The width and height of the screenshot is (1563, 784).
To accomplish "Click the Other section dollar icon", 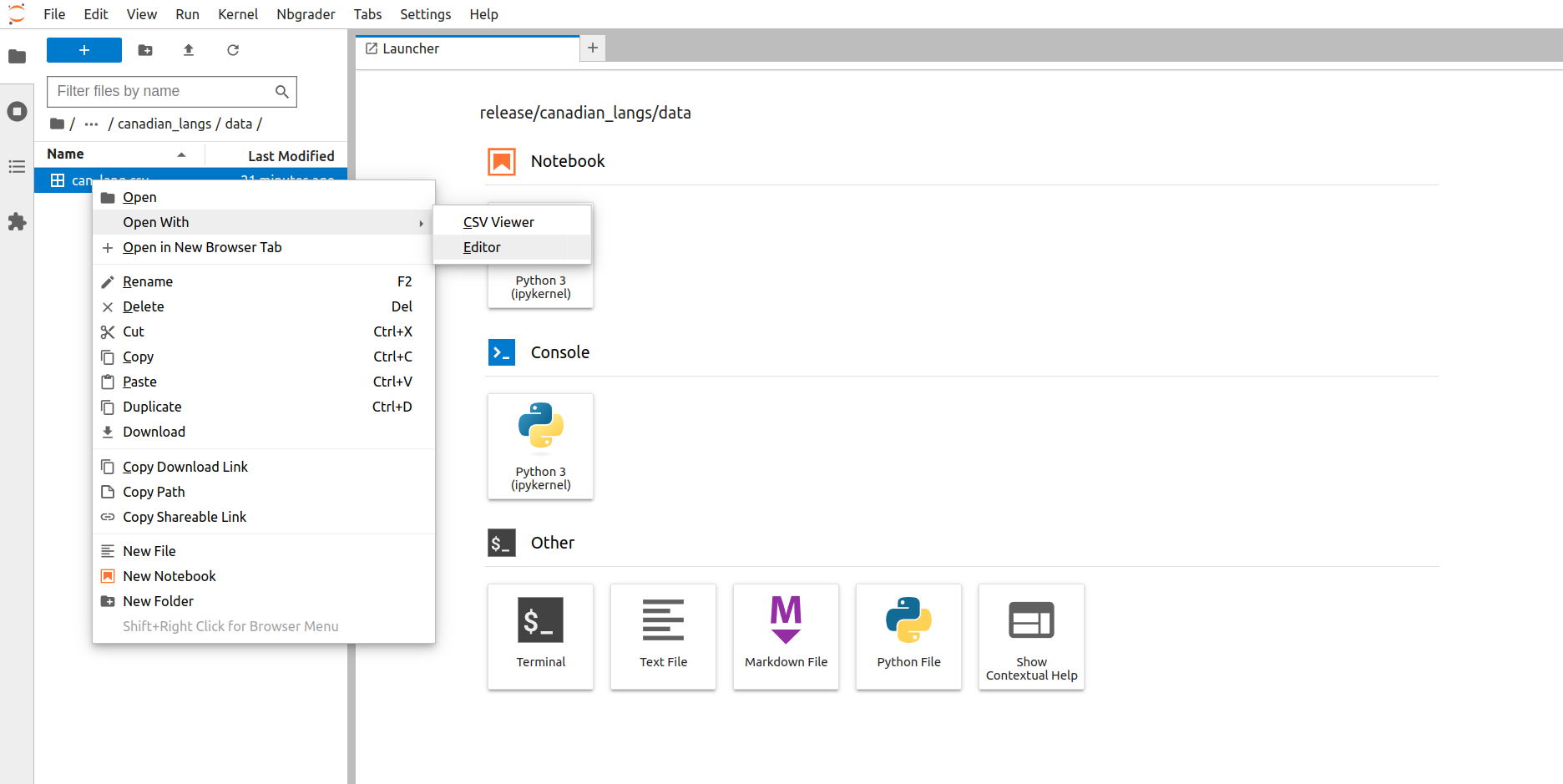I will pyautogui.click(x=502, y=543).
